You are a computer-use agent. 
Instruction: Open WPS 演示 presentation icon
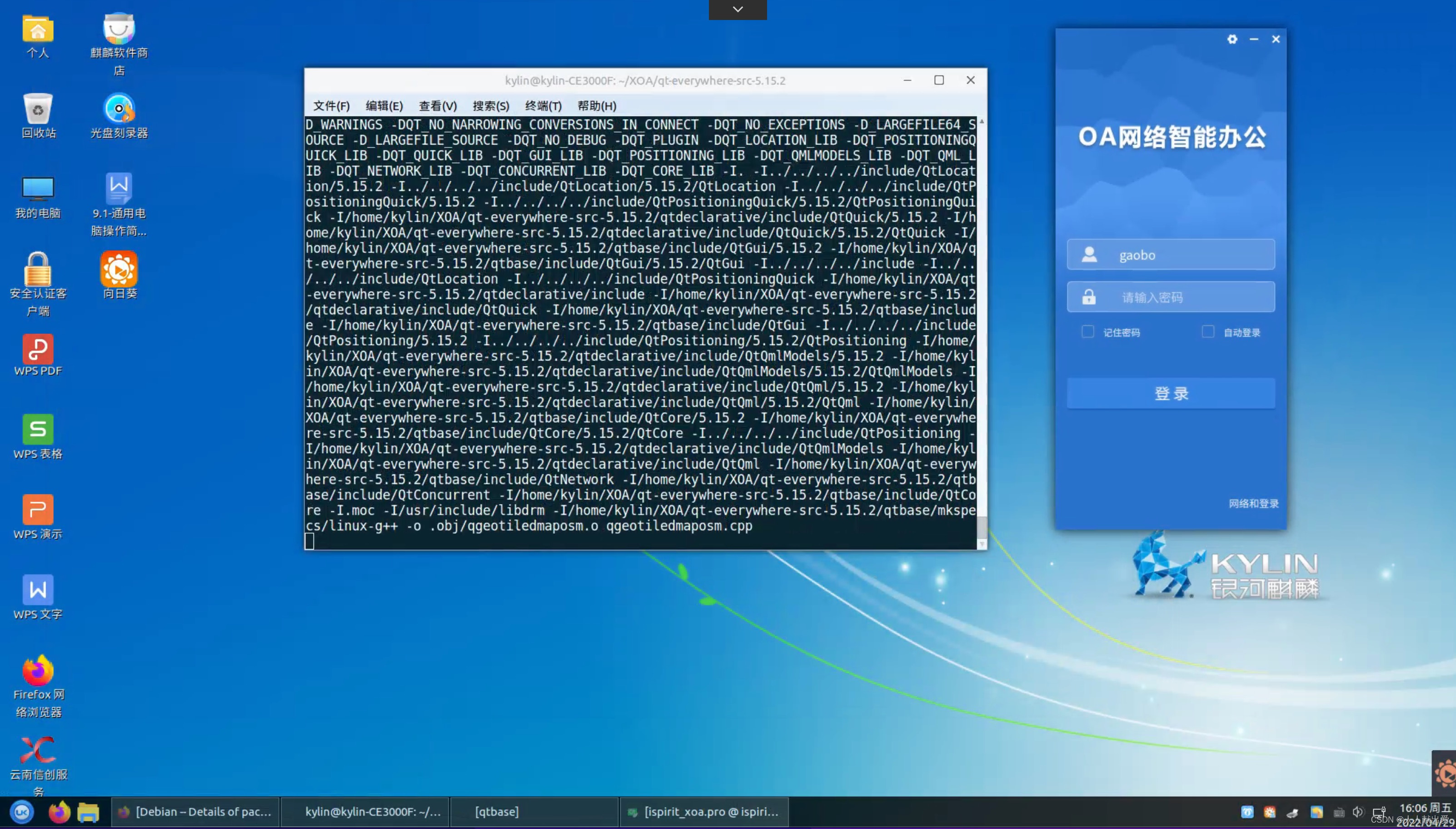click(38, 517)
